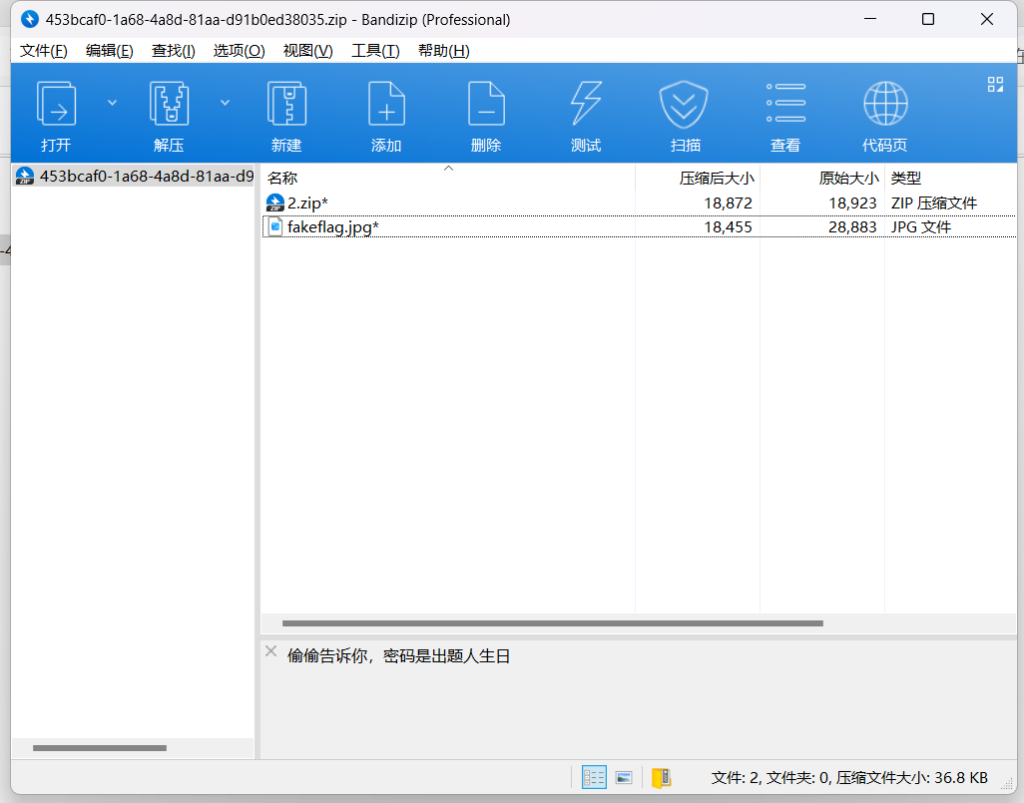Image resolution: width=1024 pixels, height=803 pixels.
Task: Switch to details list view in status bar
Action: 594,777
